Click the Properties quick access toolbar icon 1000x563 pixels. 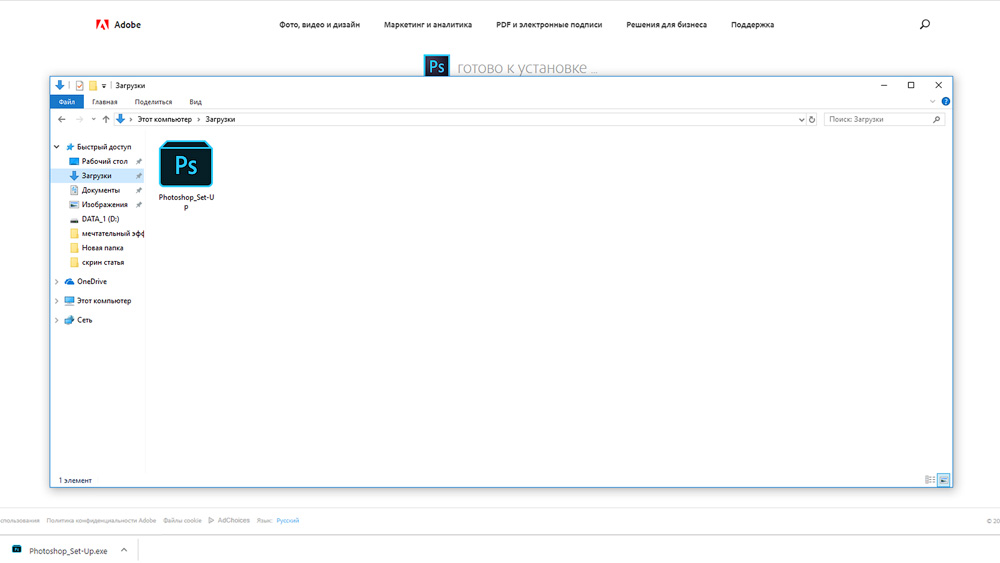click(79, 85)
